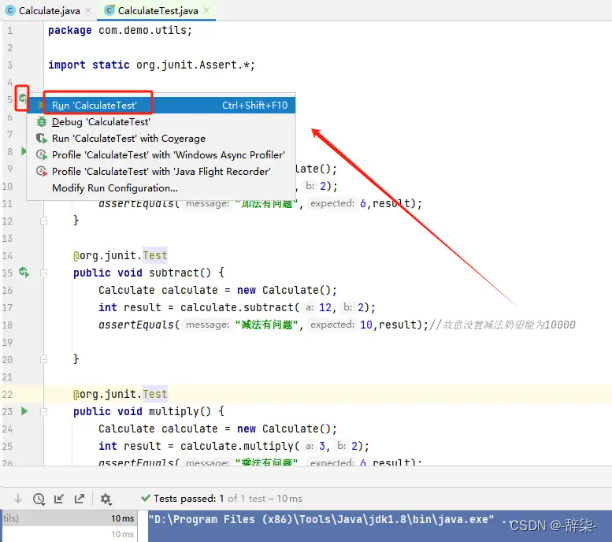Image resolution: width=612 pixels, height=542 pixels.
Task: Open the test history clock icon
Action: 39,499
